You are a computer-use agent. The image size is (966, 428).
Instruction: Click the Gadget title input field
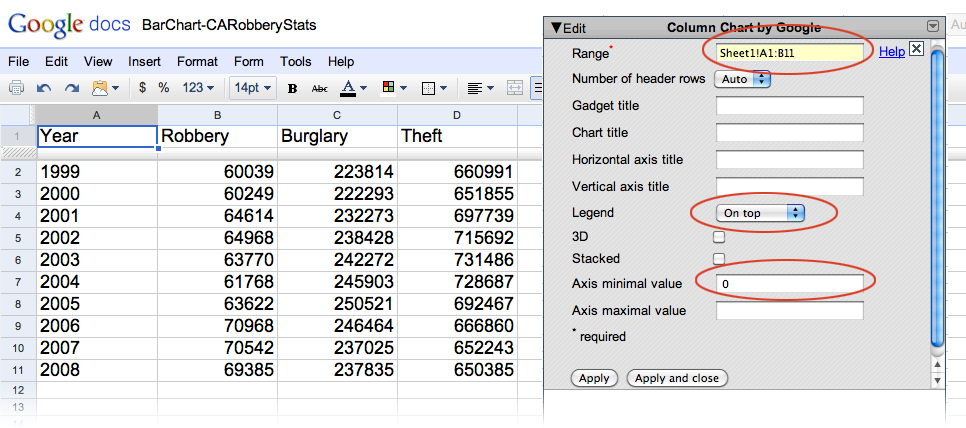tap(790, 105)
